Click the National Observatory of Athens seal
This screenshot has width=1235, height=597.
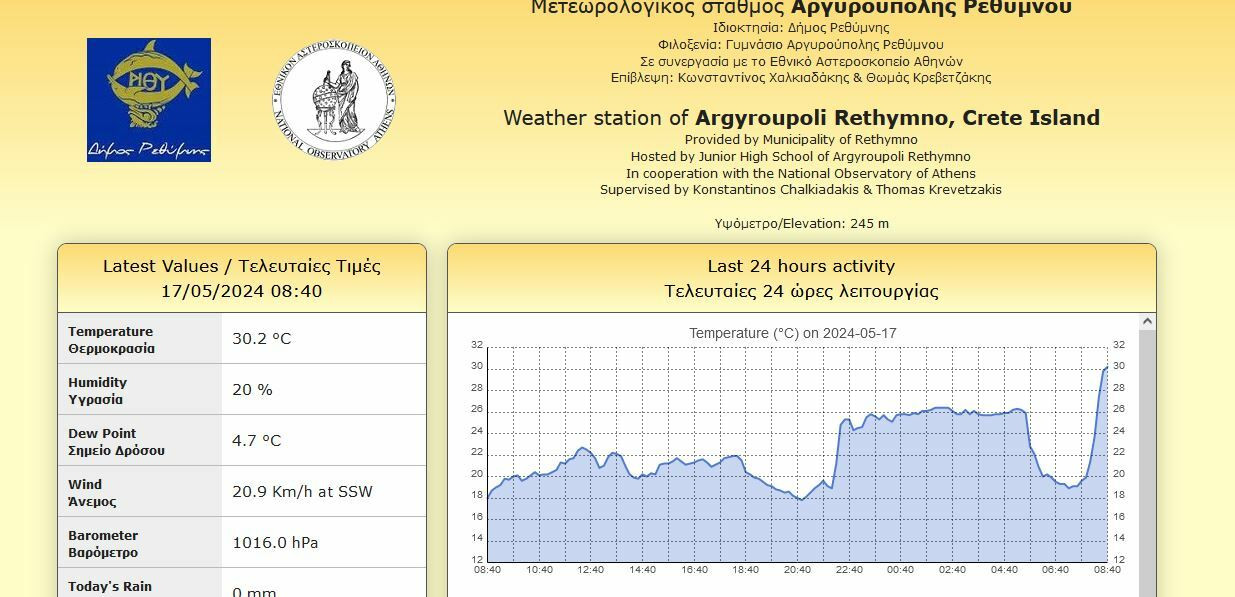(x=334, y=100)
